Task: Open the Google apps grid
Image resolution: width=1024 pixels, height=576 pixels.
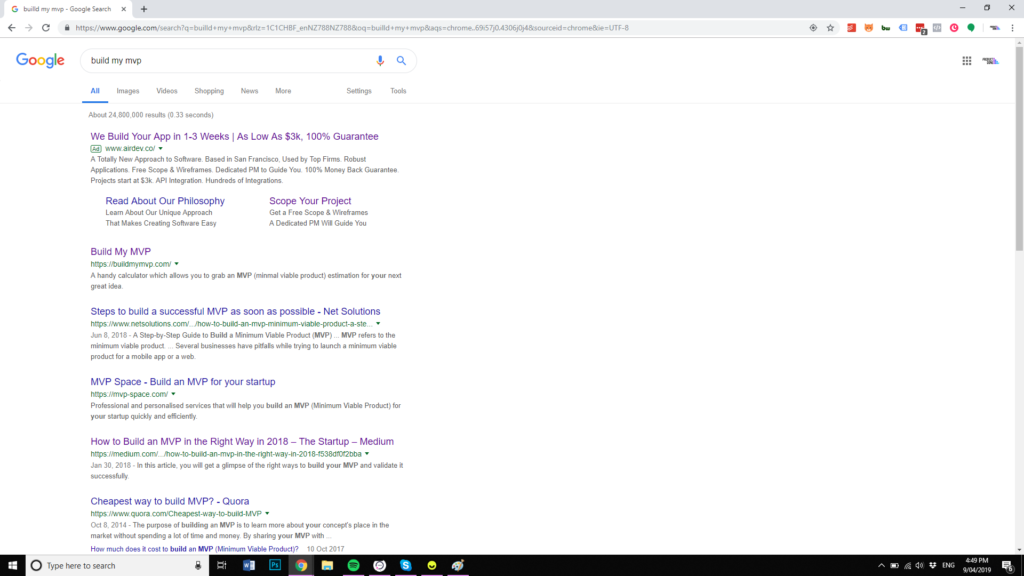Action: point(967,61)
